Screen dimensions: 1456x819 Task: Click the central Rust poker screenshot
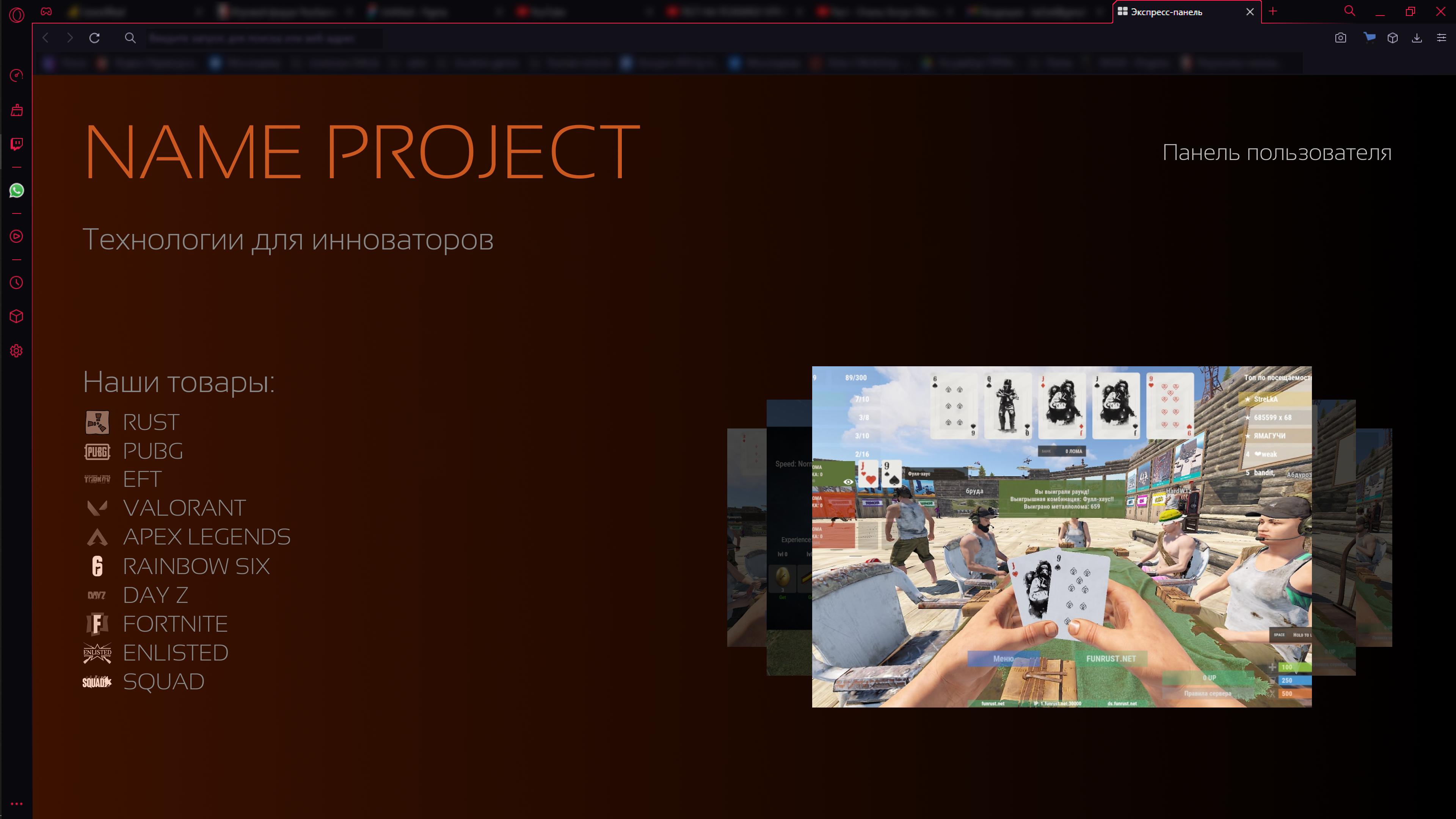coord(1062,537)
